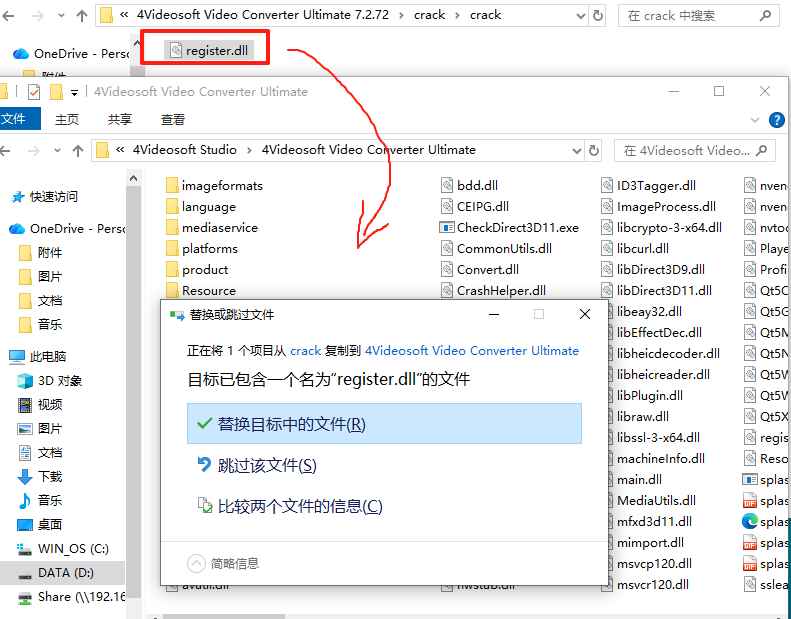The width and height of the screenshot is (791, 619).
Task: Select the mediaservice folder
Action: (212, 228)
